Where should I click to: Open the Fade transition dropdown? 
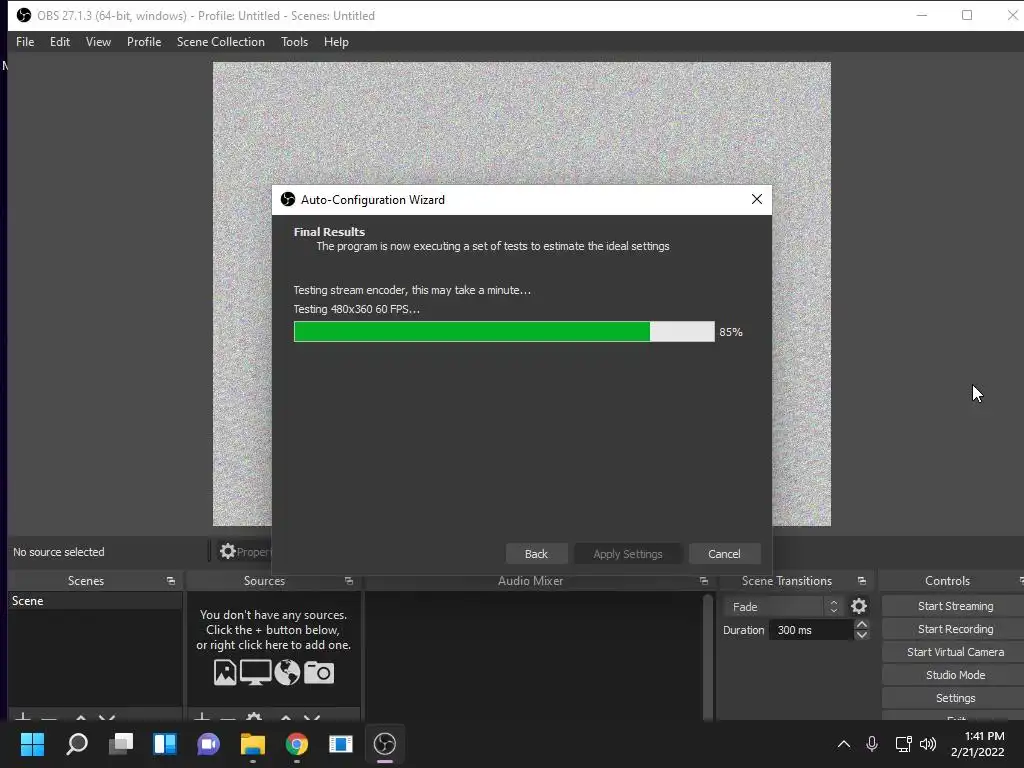coord(782,607)
